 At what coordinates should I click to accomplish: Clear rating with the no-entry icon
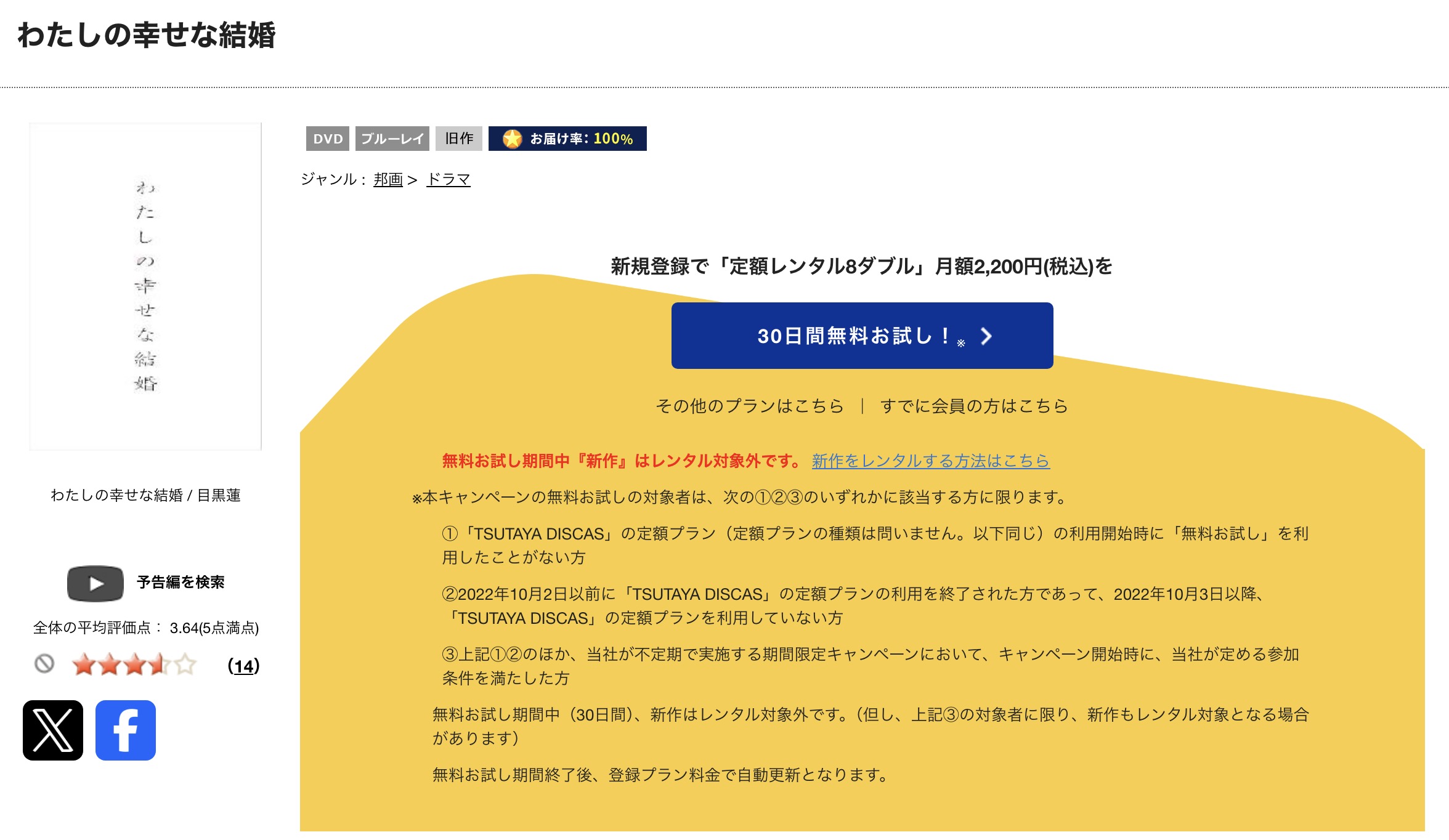pyautogui.click(x=44, y=664)
